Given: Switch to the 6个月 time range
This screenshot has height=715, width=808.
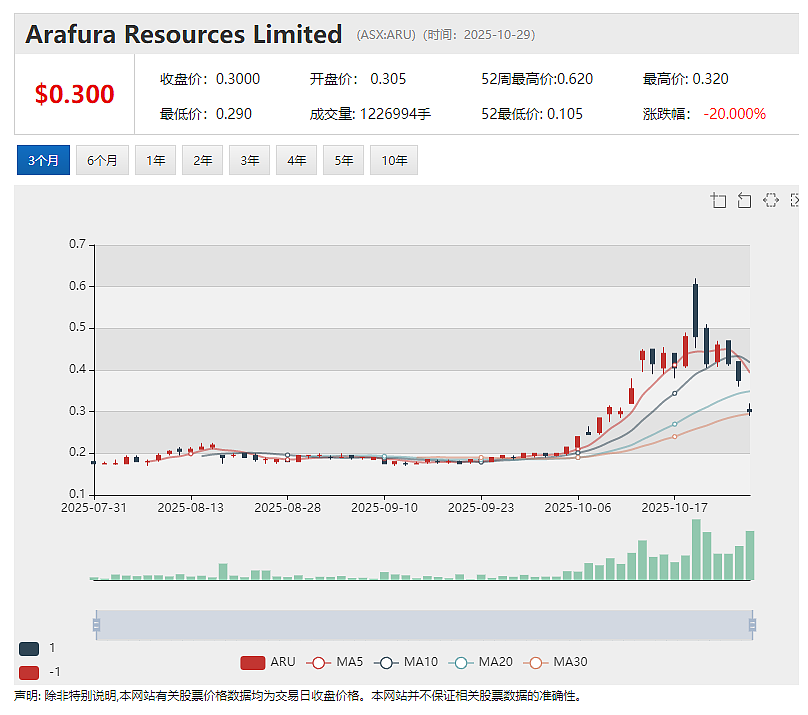Looking at the screenshot, I should click(102, 160).
